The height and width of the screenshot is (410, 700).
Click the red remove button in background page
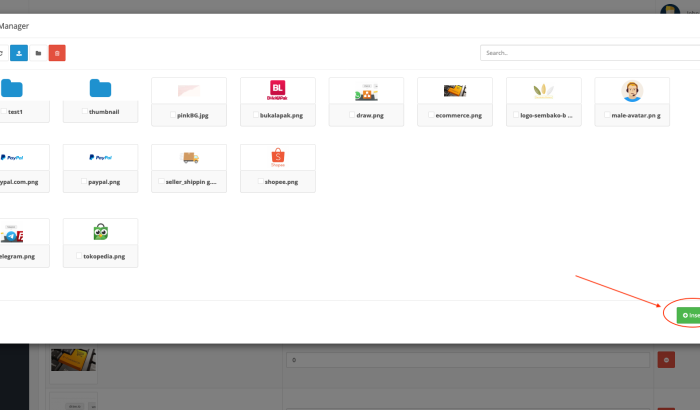click(666, 360)
